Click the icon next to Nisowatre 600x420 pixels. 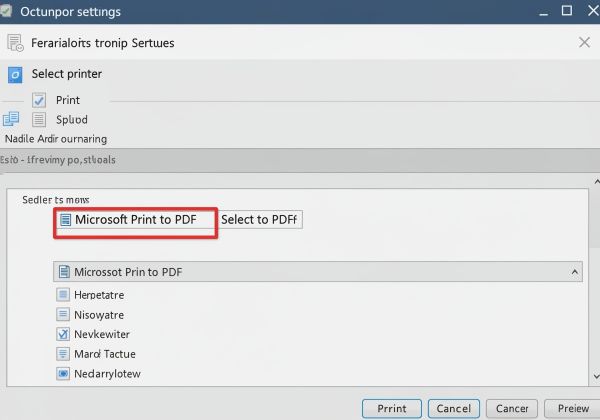(x=64, y=314)
